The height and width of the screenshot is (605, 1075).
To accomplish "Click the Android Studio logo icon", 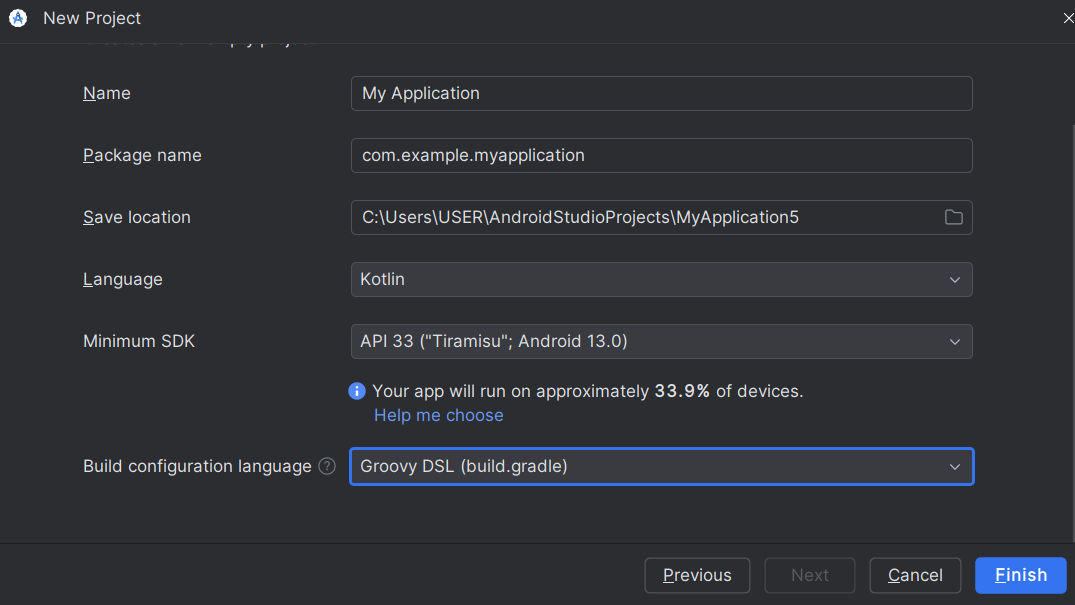I will click(x=18, y=19).
